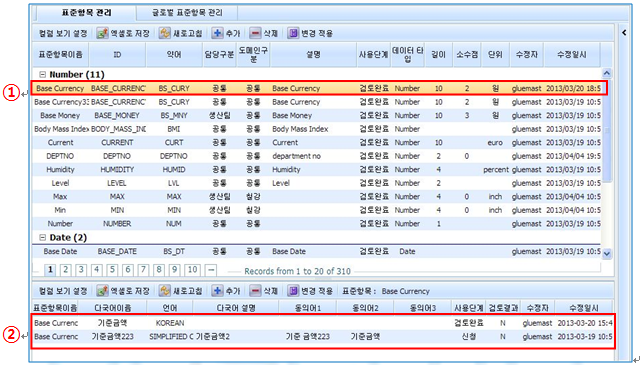640x365 pixels.
Task: Click the 'euro' unit cell
Action: (495, 142)
